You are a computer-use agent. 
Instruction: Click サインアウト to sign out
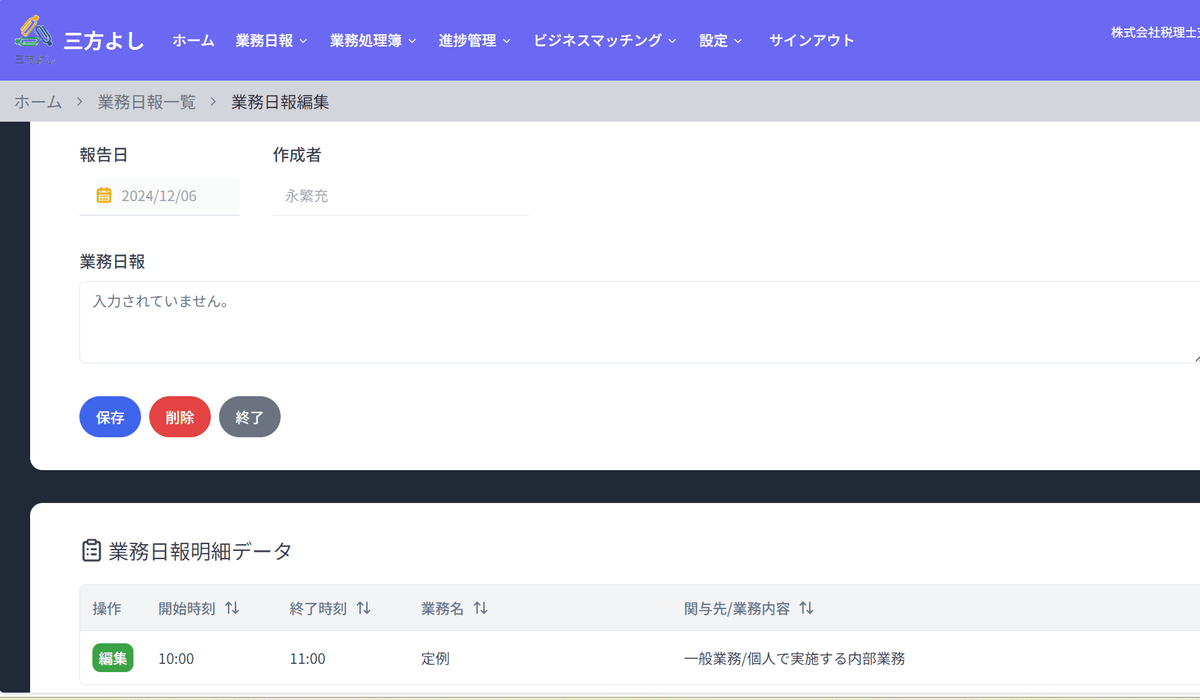811,40
